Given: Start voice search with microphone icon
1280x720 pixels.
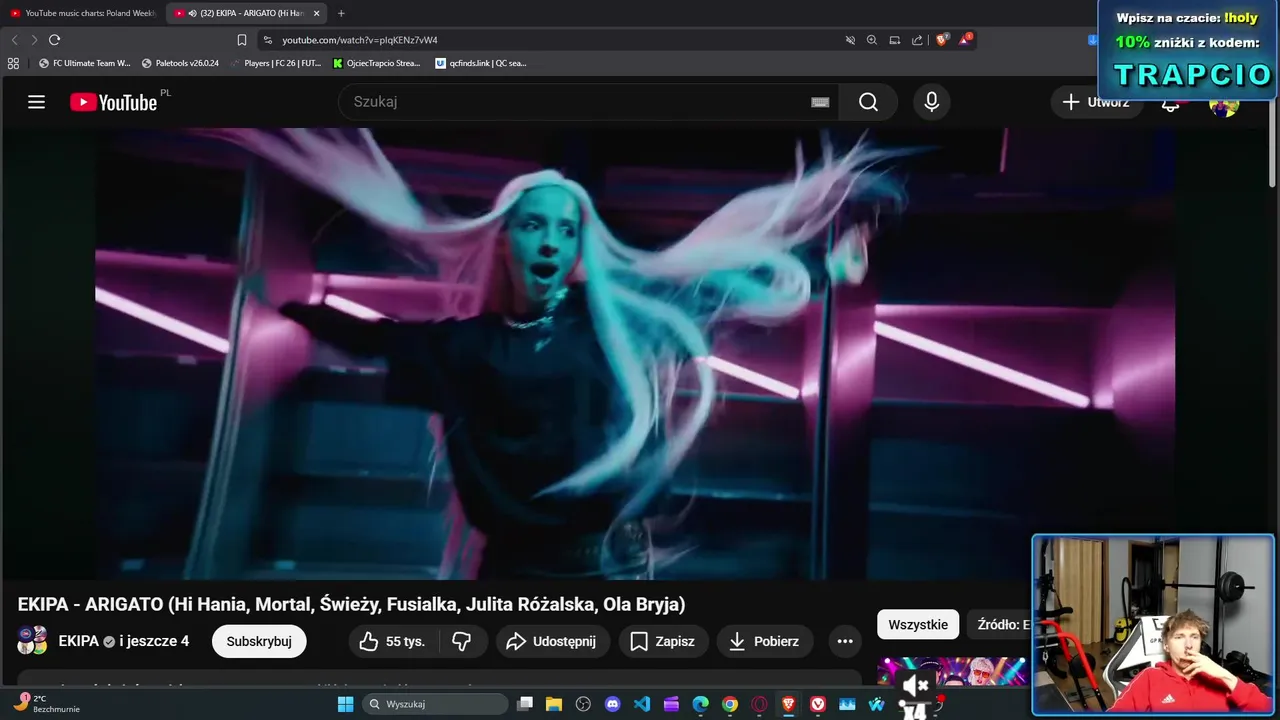Looking at the screenshot, I should click(x=931, y=102).
